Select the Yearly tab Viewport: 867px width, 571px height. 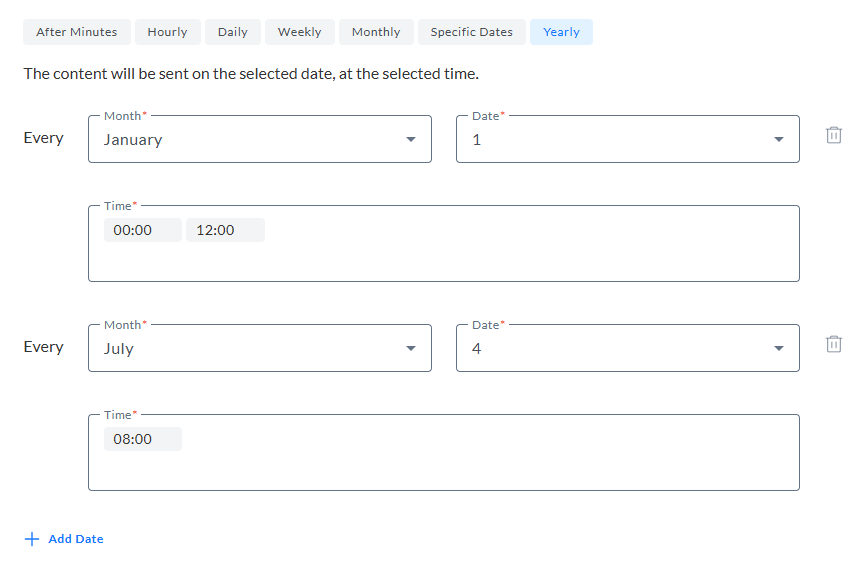coord(561,32)
